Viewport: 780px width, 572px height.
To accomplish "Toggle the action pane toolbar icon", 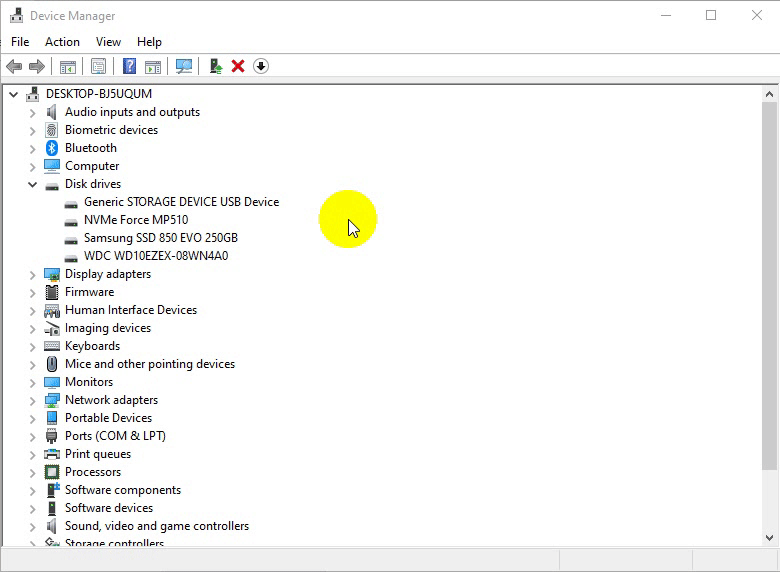I will click(x=153, y=66).
